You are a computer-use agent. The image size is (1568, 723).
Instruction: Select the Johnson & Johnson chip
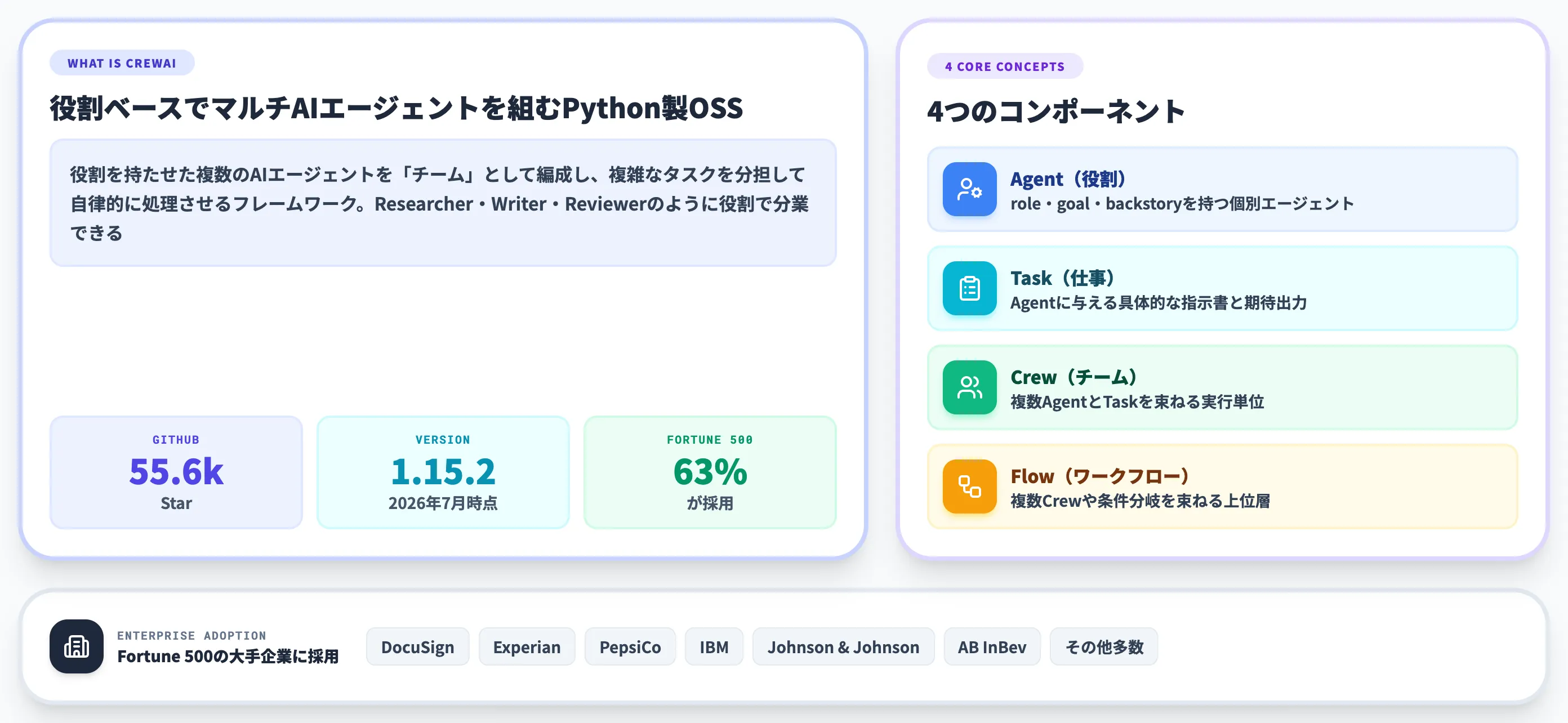[x=843, y=646]
